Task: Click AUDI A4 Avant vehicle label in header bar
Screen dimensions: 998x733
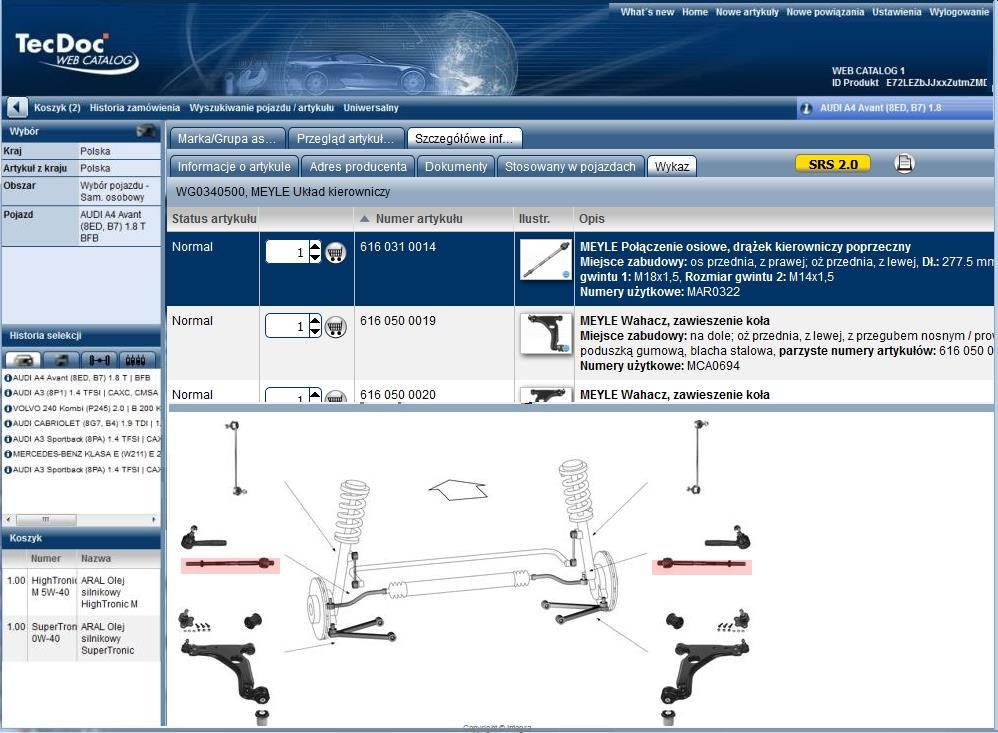Action: (x=880, y=108)
